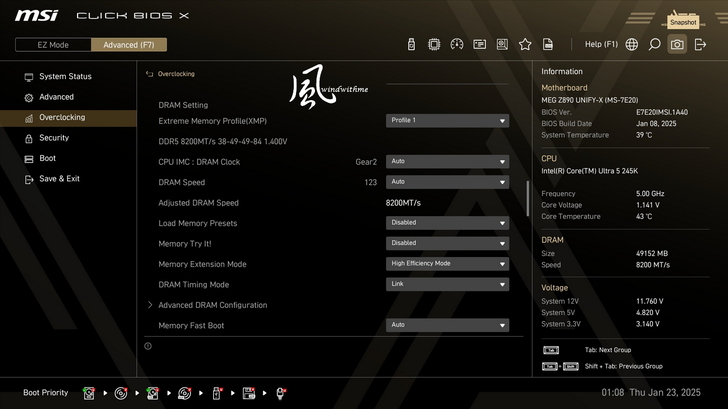728x409 pixels.
Task: Open Advanced sidebar menu
Action: (68, 97)
